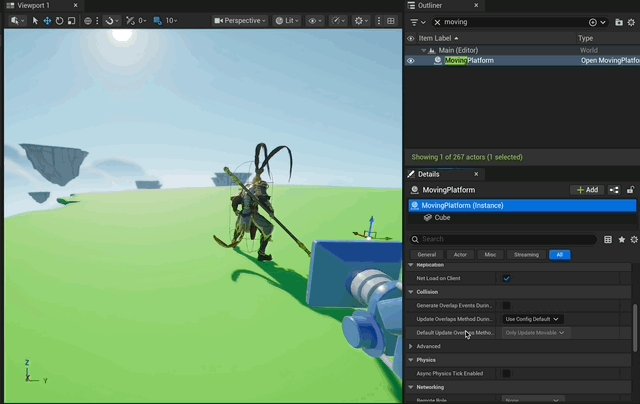640x404 pixels.
Task: Collapse the Main (Editor) world tree item
Action: [x=424, y=50]
